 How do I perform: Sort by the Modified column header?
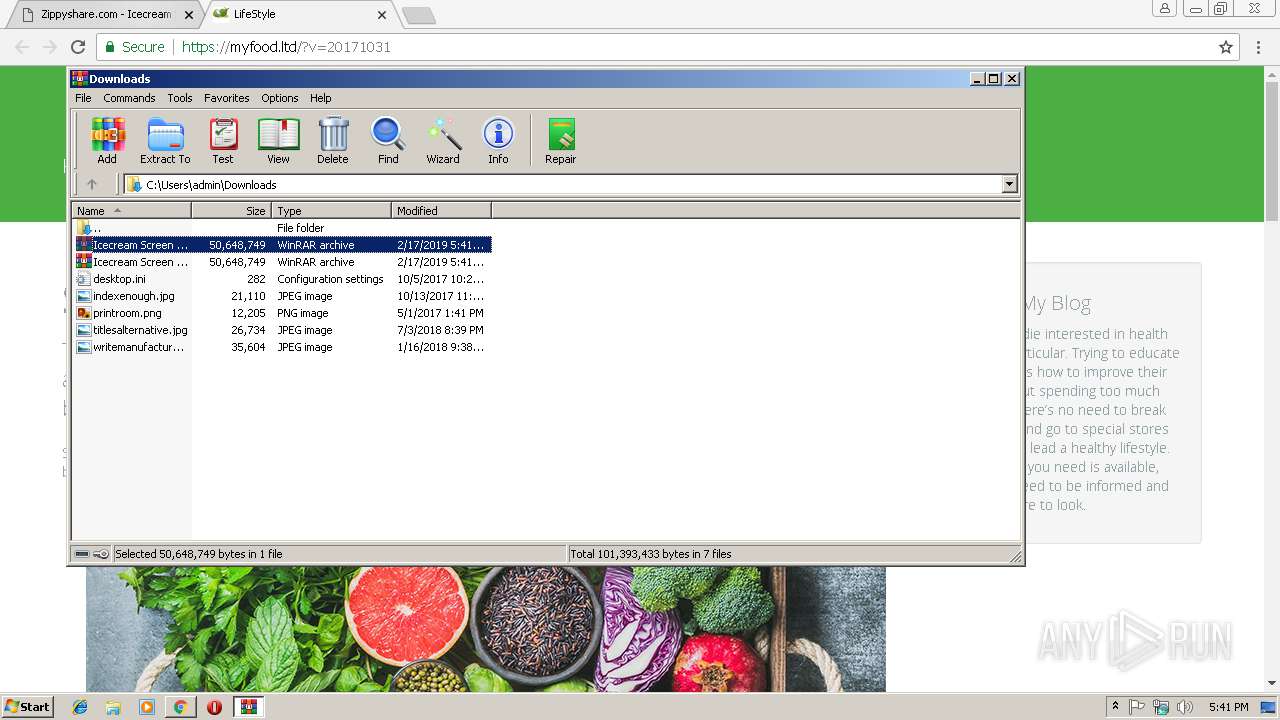tap(441, 211)
